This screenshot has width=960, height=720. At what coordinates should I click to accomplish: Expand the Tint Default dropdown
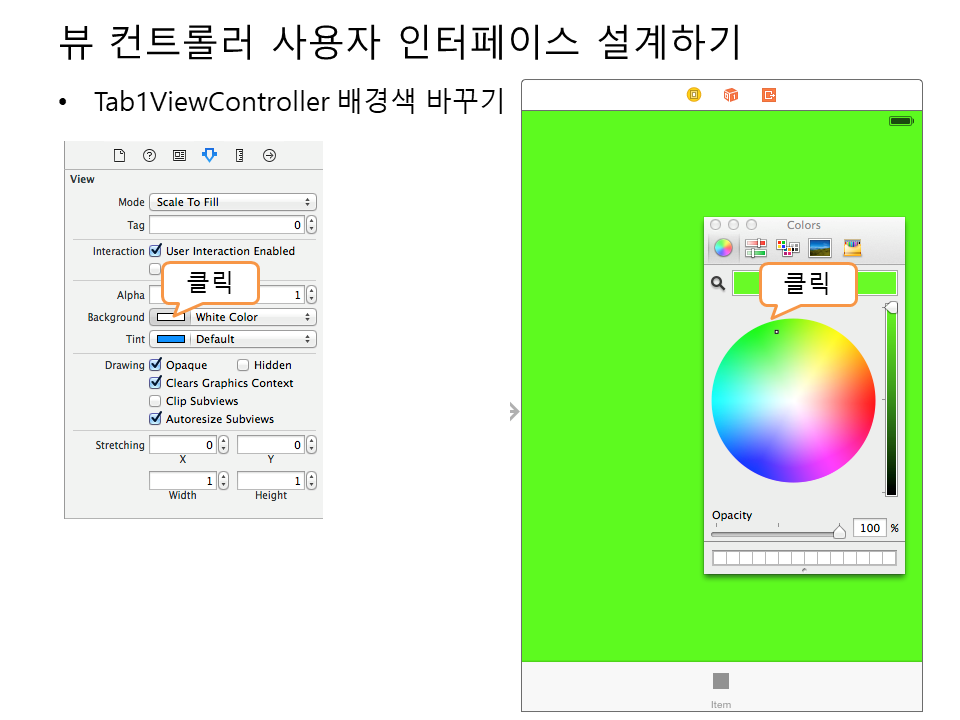click(253, 339)
